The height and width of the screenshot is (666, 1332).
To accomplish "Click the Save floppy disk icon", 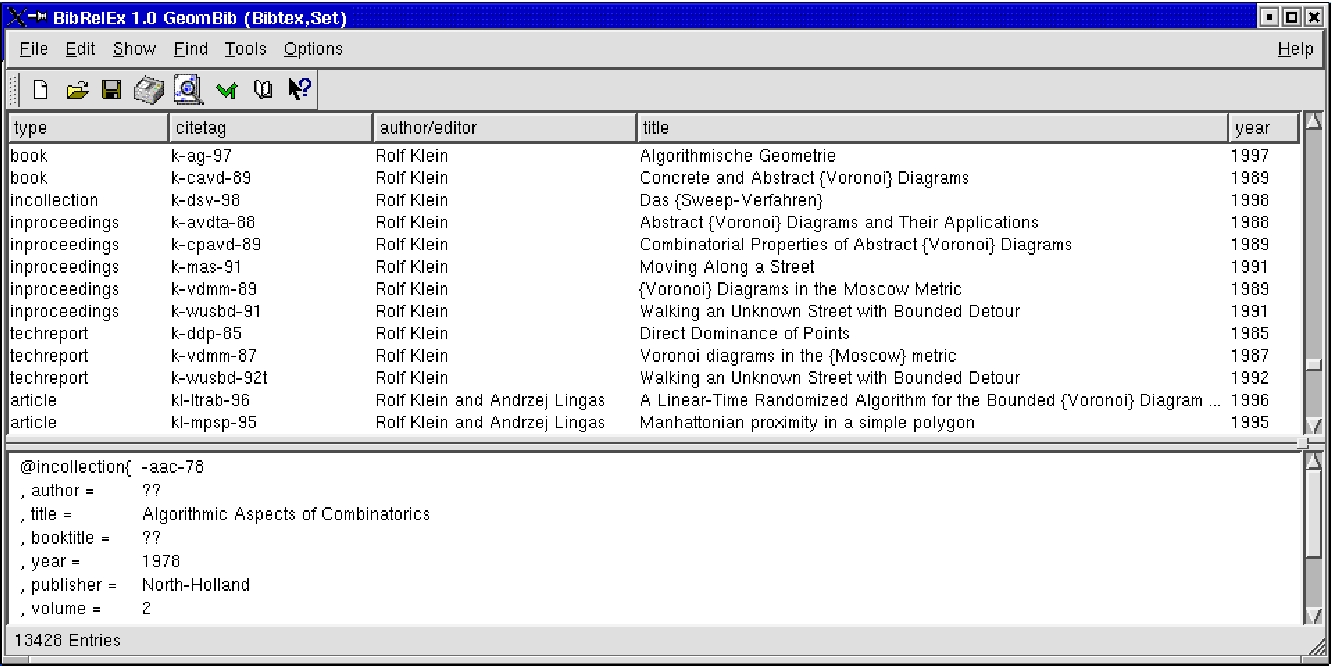I will [112, 91].
